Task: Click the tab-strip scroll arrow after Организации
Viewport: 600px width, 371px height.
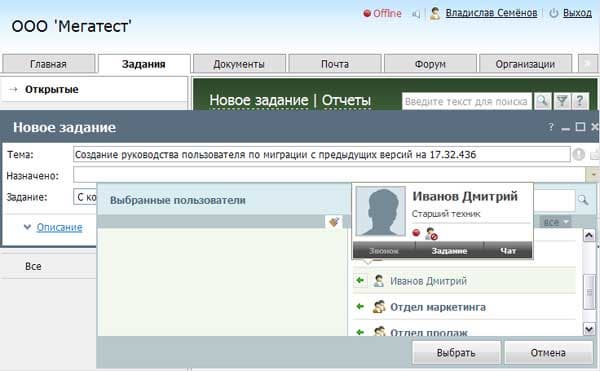Action: (587, 64)
